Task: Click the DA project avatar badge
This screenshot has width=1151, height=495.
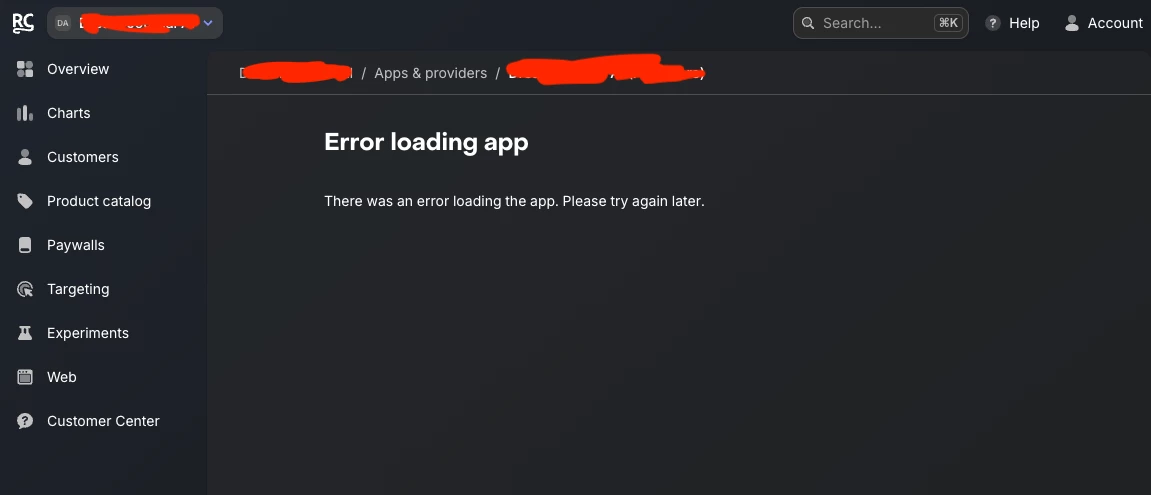Action: pos(63,24)
